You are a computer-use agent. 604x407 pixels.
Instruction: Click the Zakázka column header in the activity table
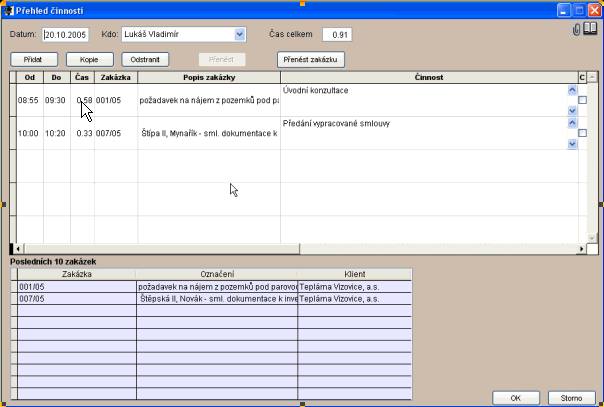coord(115,77)
